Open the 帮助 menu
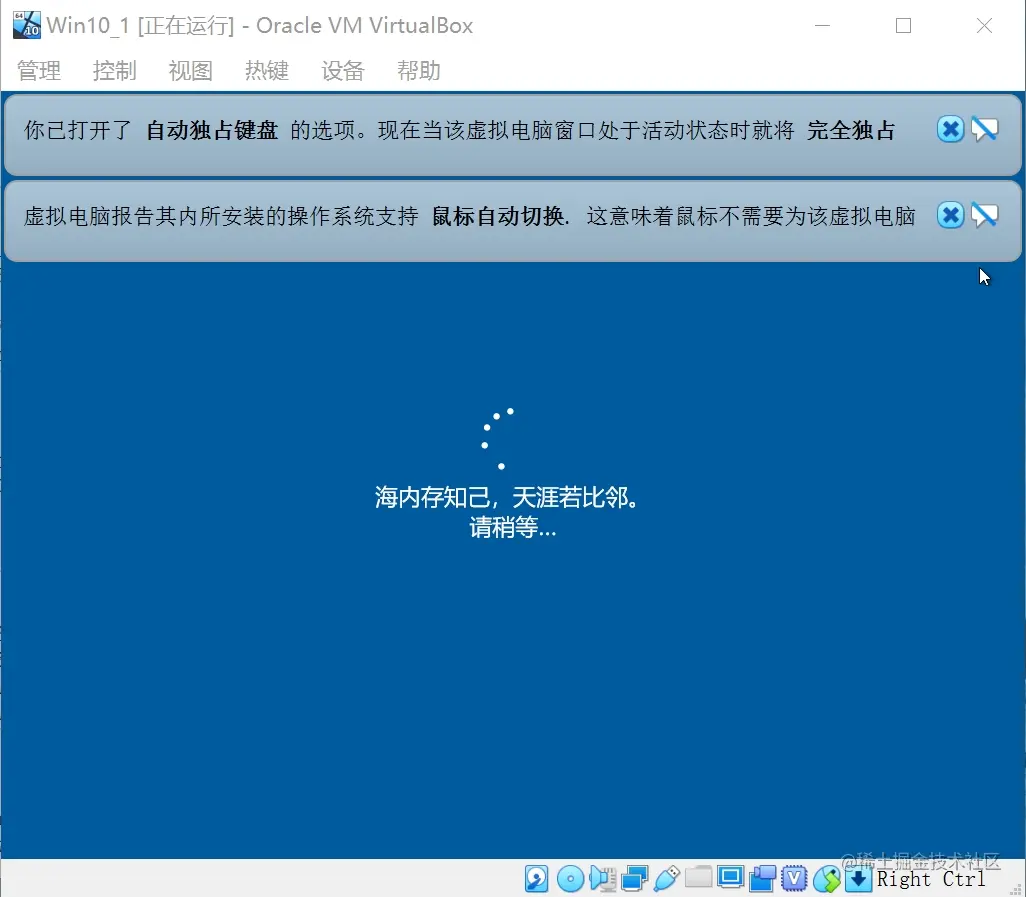Viewport: 1026px width, 897px height. (x=418, y=70)
